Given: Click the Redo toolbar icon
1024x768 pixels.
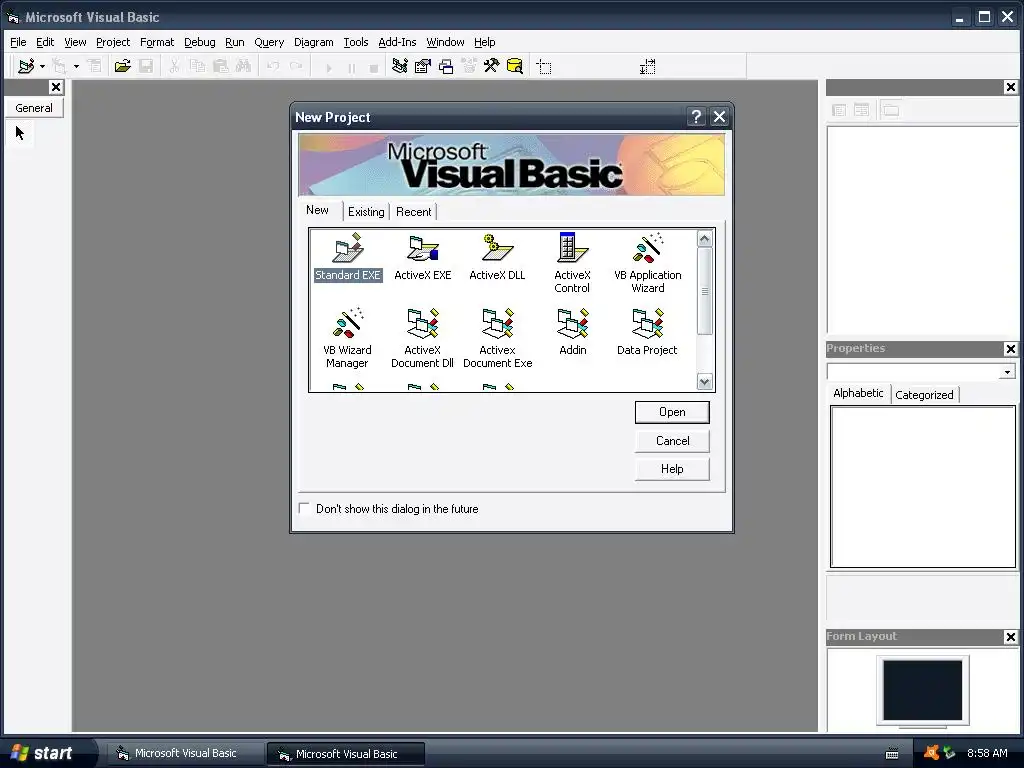Looking at the screenshot, I should coord(296,66).
